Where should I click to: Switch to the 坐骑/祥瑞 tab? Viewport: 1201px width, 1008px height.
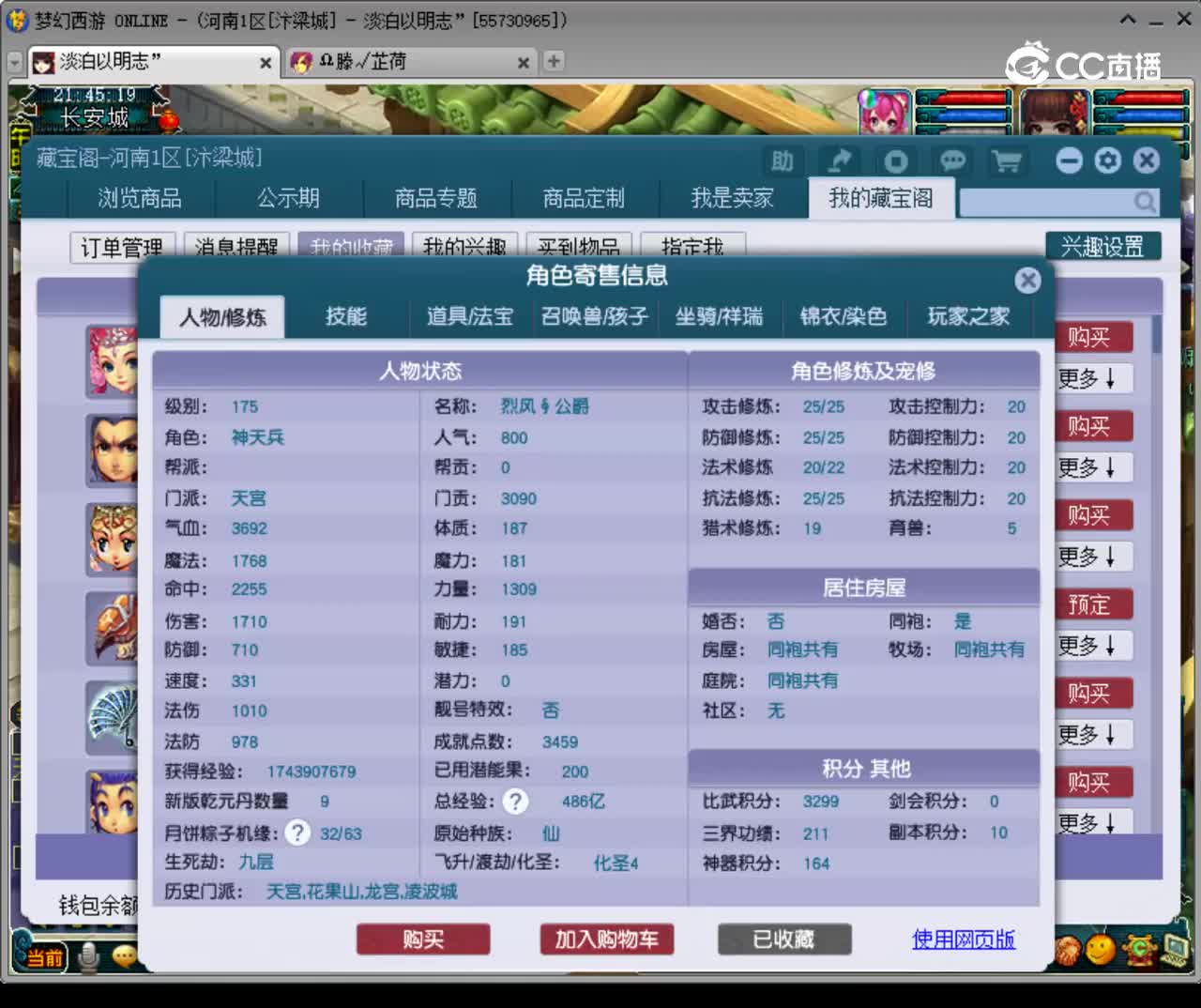[x=719, y=317]
